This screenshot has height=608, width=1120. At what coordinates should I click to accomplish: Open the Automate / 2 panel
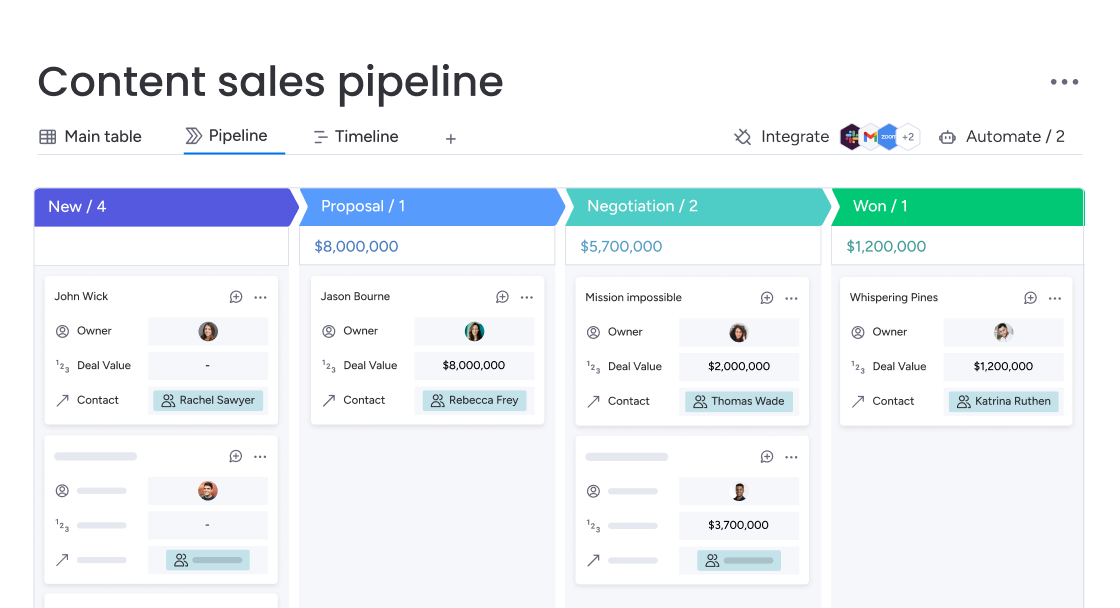tap(1001, 137)
